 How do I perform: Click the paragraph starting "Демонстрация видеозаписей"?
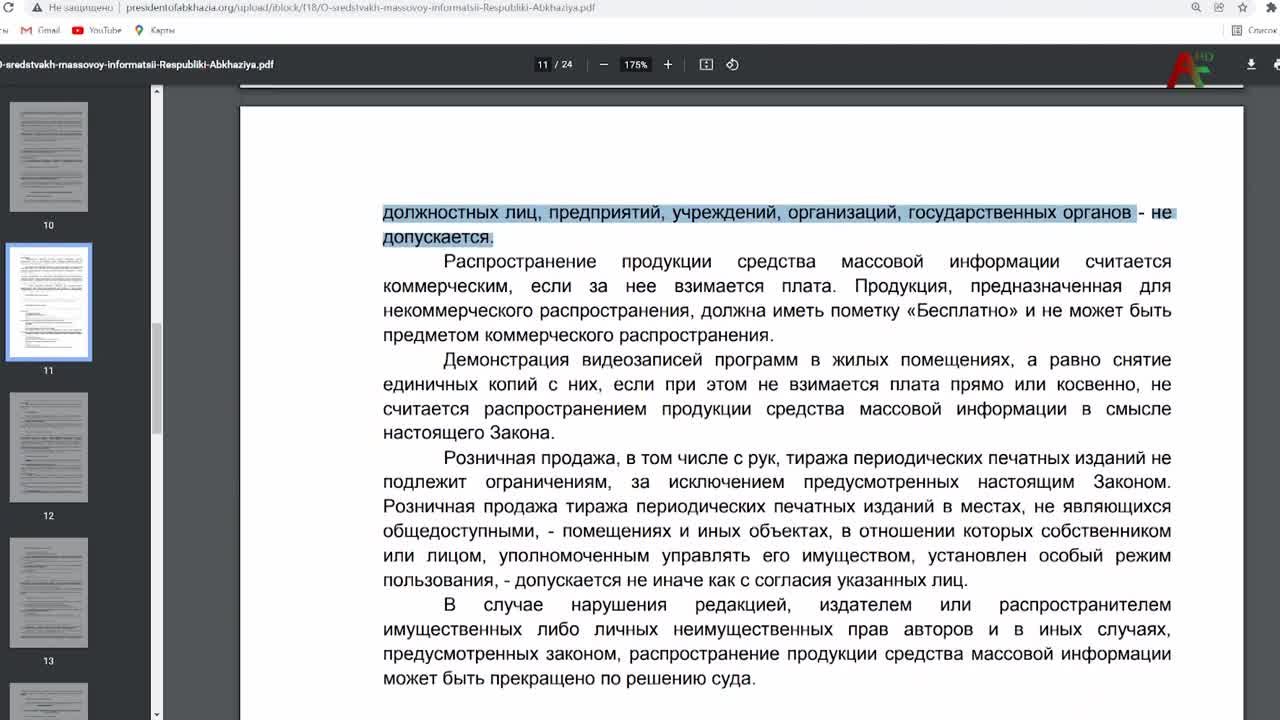tap(777, 396)
